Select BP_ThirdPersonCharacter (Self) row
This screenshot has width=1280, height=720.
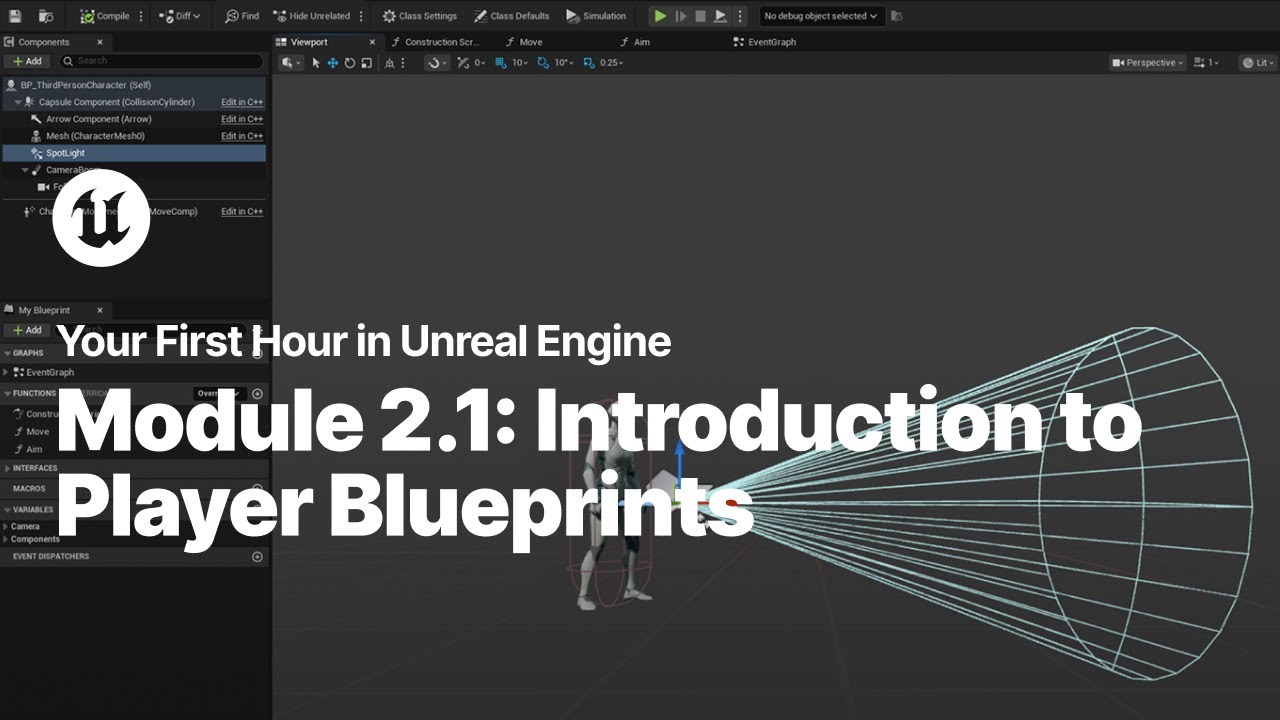click(135, 85)
